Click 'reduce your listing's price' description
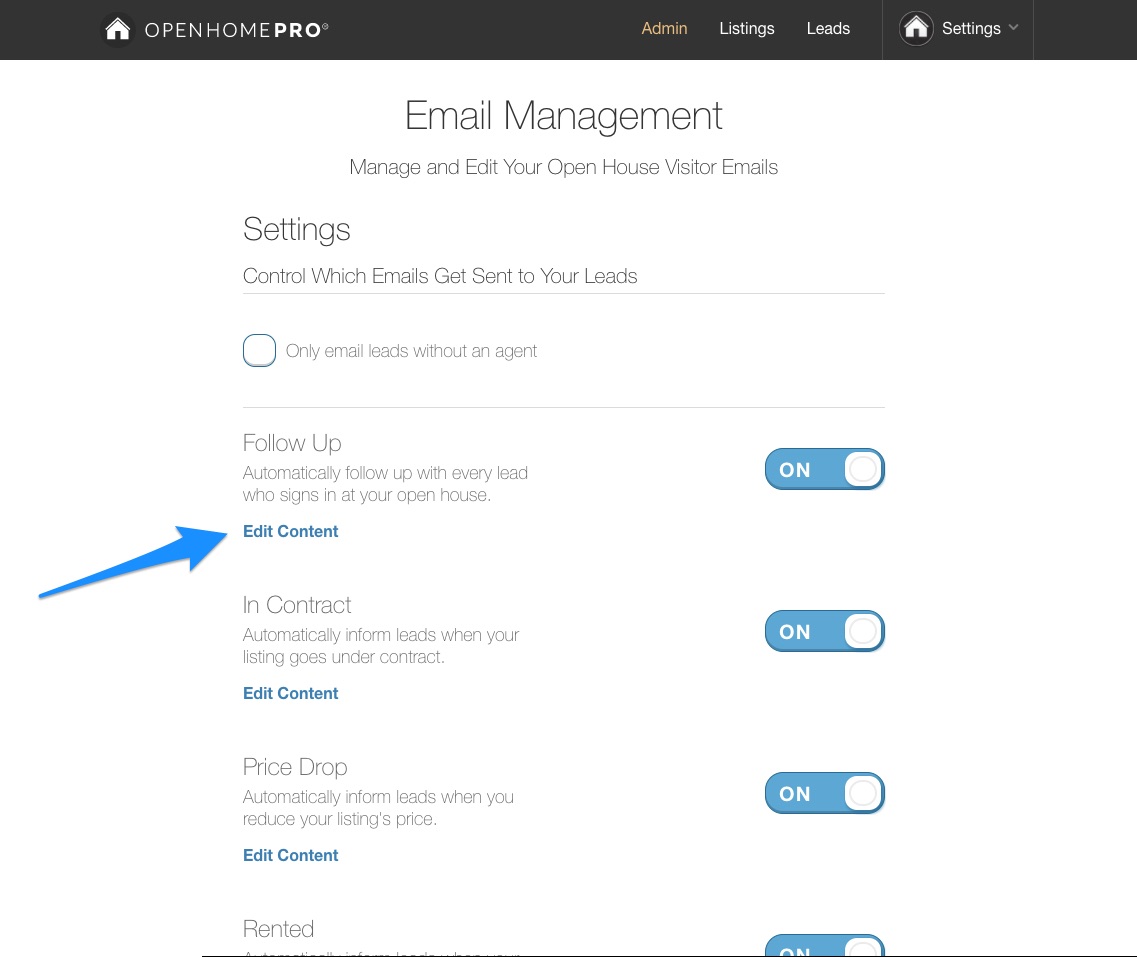The height and width of the screenshot is (957, 1137). pos(340,819)
